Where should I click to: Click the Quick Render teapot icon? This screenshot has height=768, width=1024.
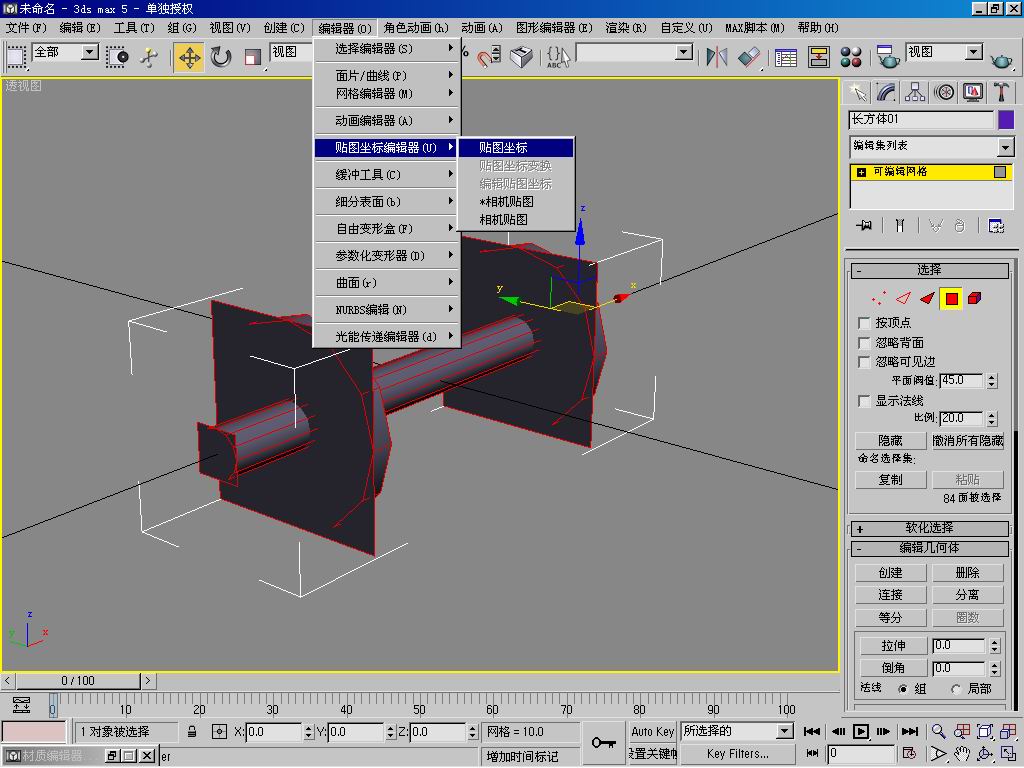tap(1000, 59)
